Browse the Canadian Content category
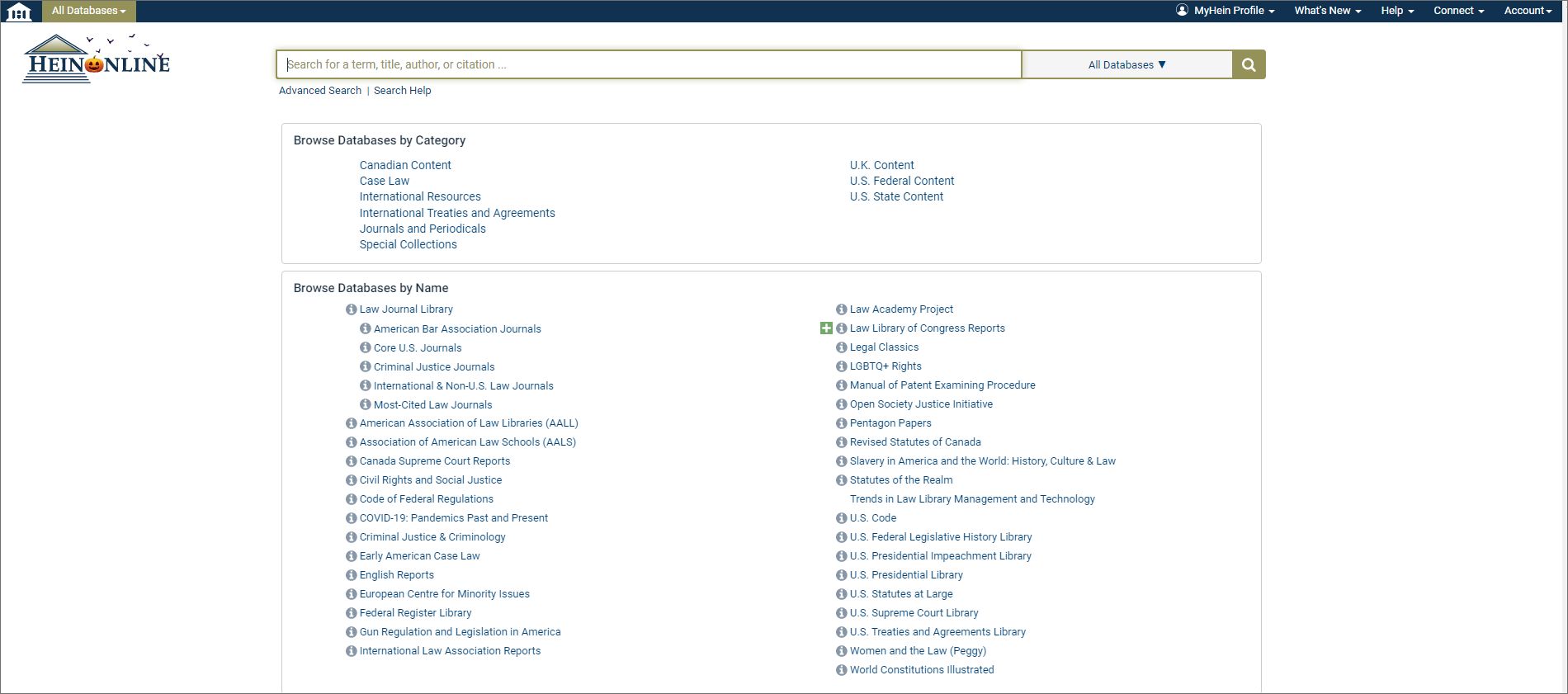1568x694 pixels. [x=405, y=165]
